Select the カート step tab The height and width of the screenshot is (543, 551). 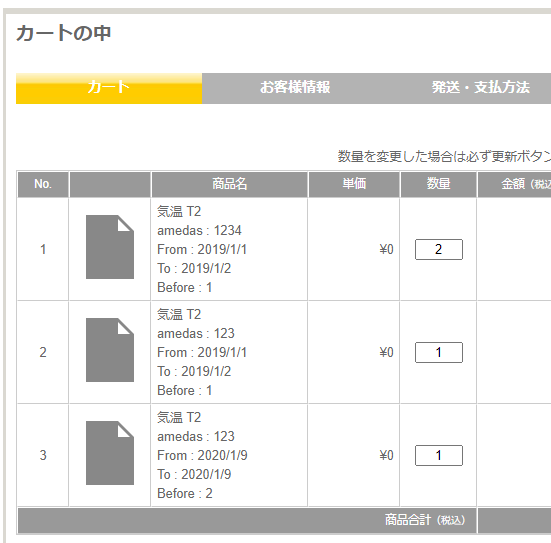[109, 88]
